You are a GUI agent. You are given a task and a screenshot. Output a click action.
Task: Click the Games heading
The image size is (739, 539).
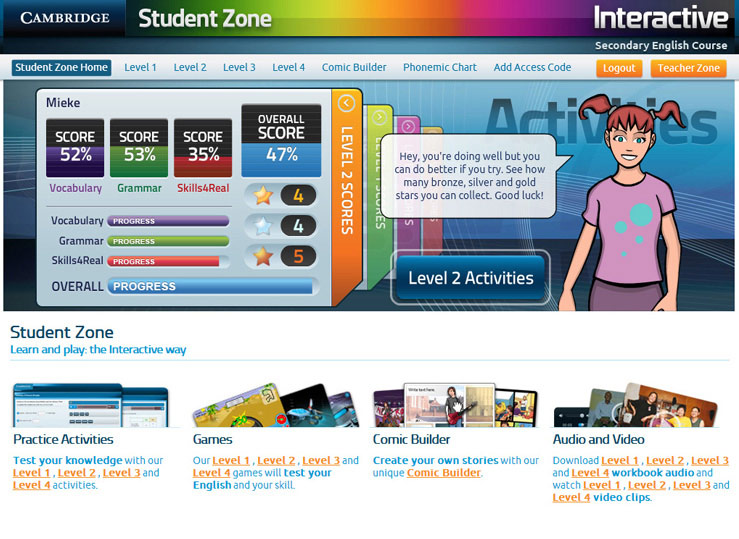[213, 439]
